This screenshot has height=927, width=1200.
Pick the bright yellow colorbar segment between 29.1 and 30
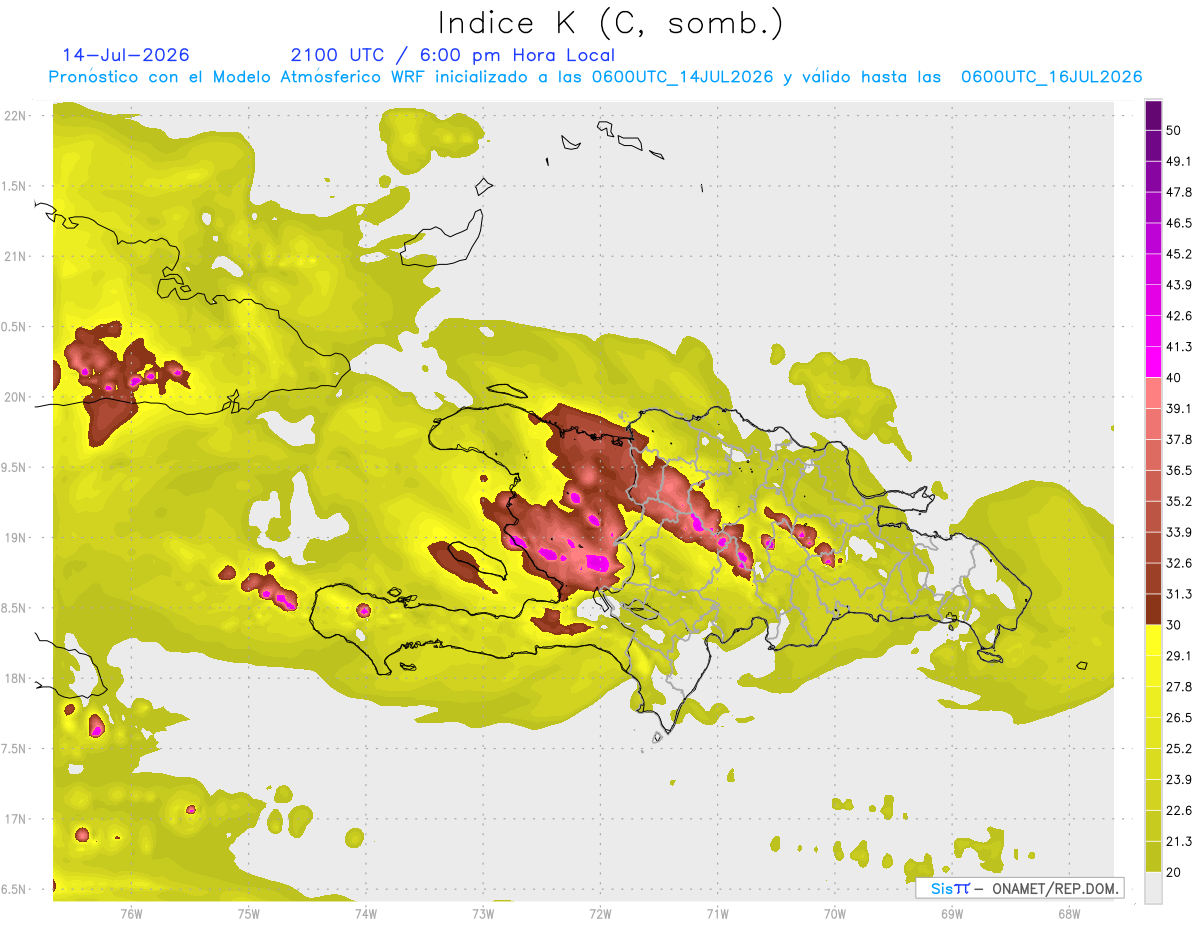click(x=1153, y=640)
